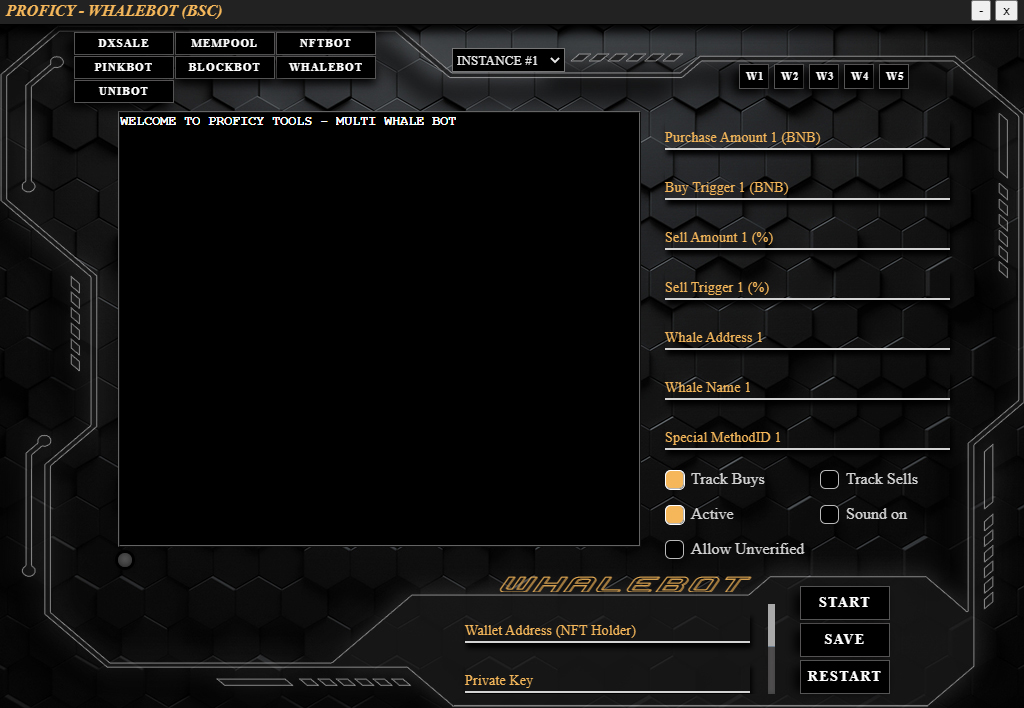The height and width of the screenshot is (708, 1024).
Task: Close the Proficy Whalebot window
Action: click(1006, 10)
